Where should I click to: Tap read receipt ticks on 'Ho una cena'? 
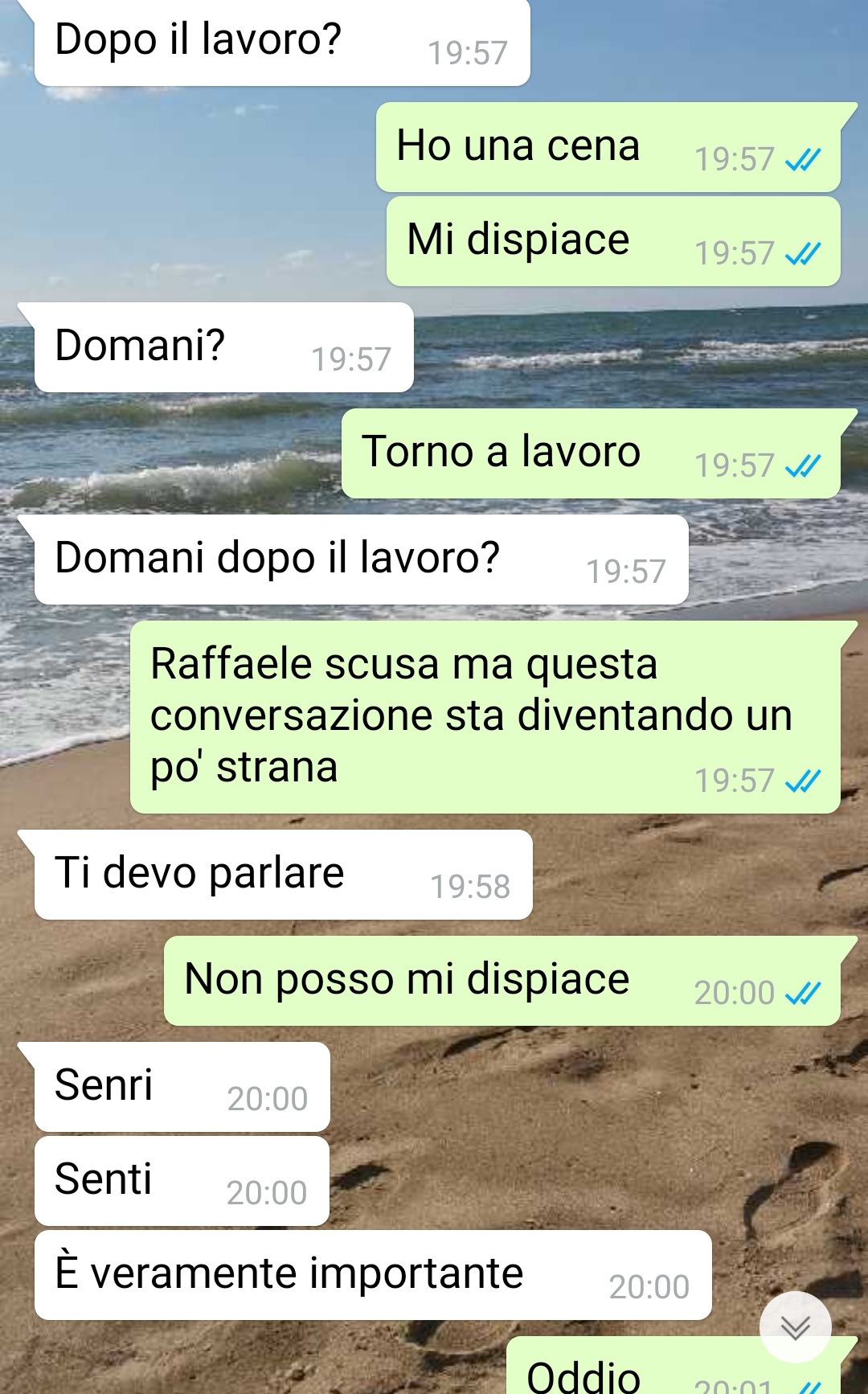click(802, 160)
